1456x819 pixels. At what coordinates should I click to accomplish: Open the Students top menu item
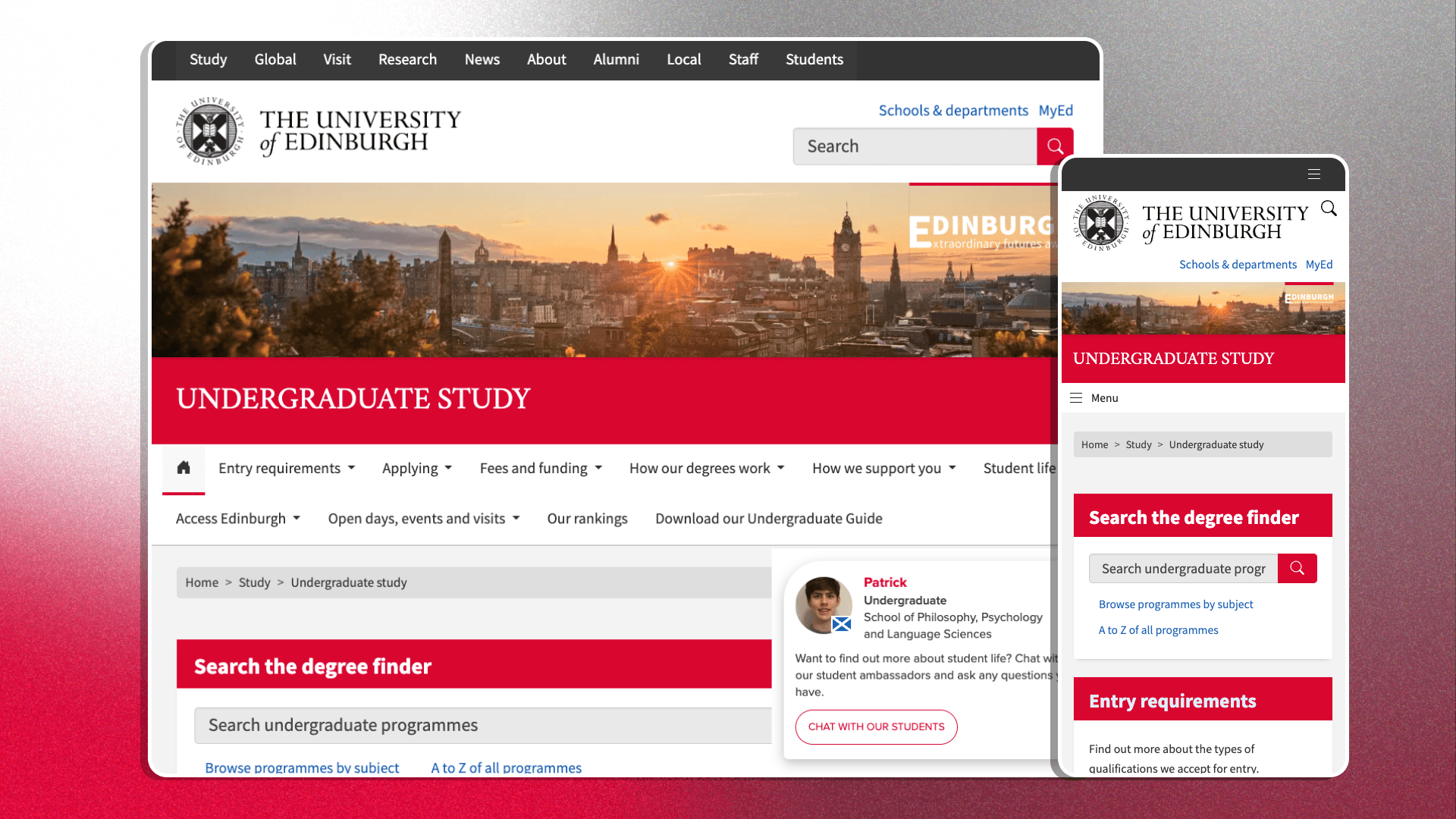click(x=814, y=59)
